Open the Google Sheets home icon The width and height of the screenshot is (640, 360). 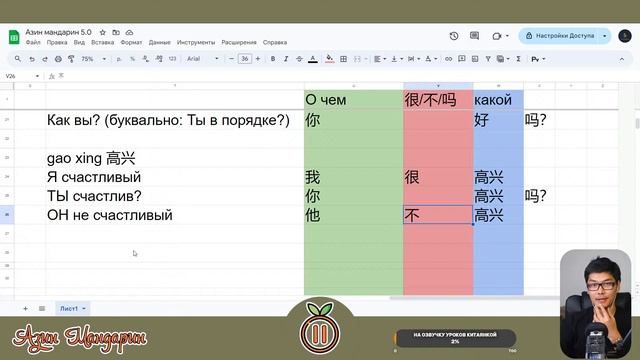14,37
